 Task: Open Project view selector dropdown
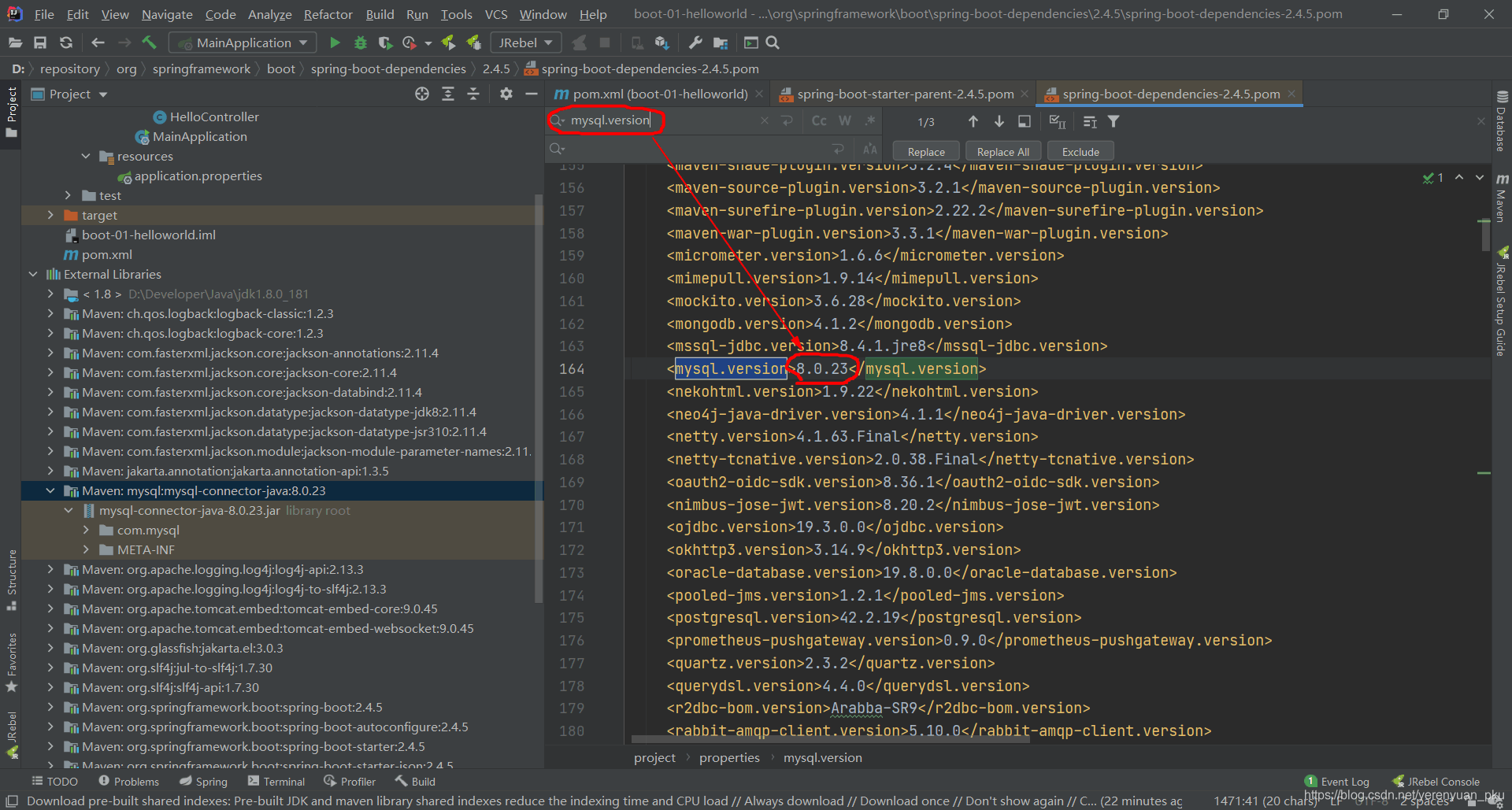(69, 94)
